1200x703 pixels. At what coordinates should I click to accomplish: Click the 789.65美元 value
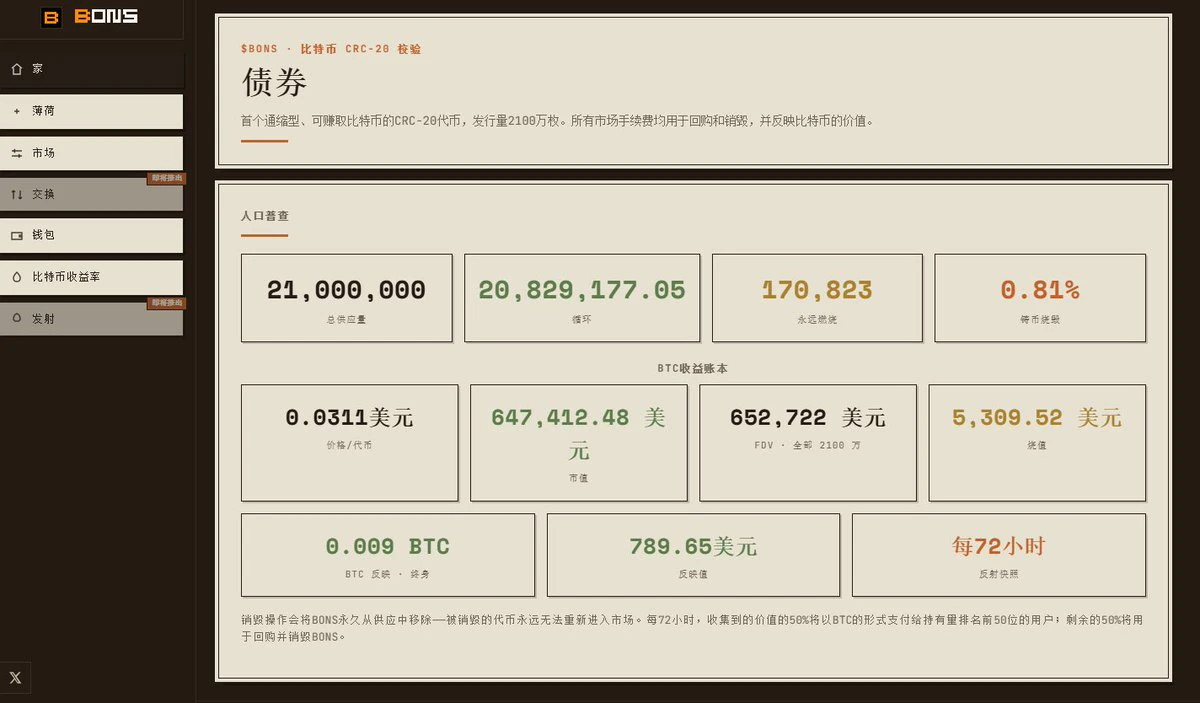pos(693,546)
